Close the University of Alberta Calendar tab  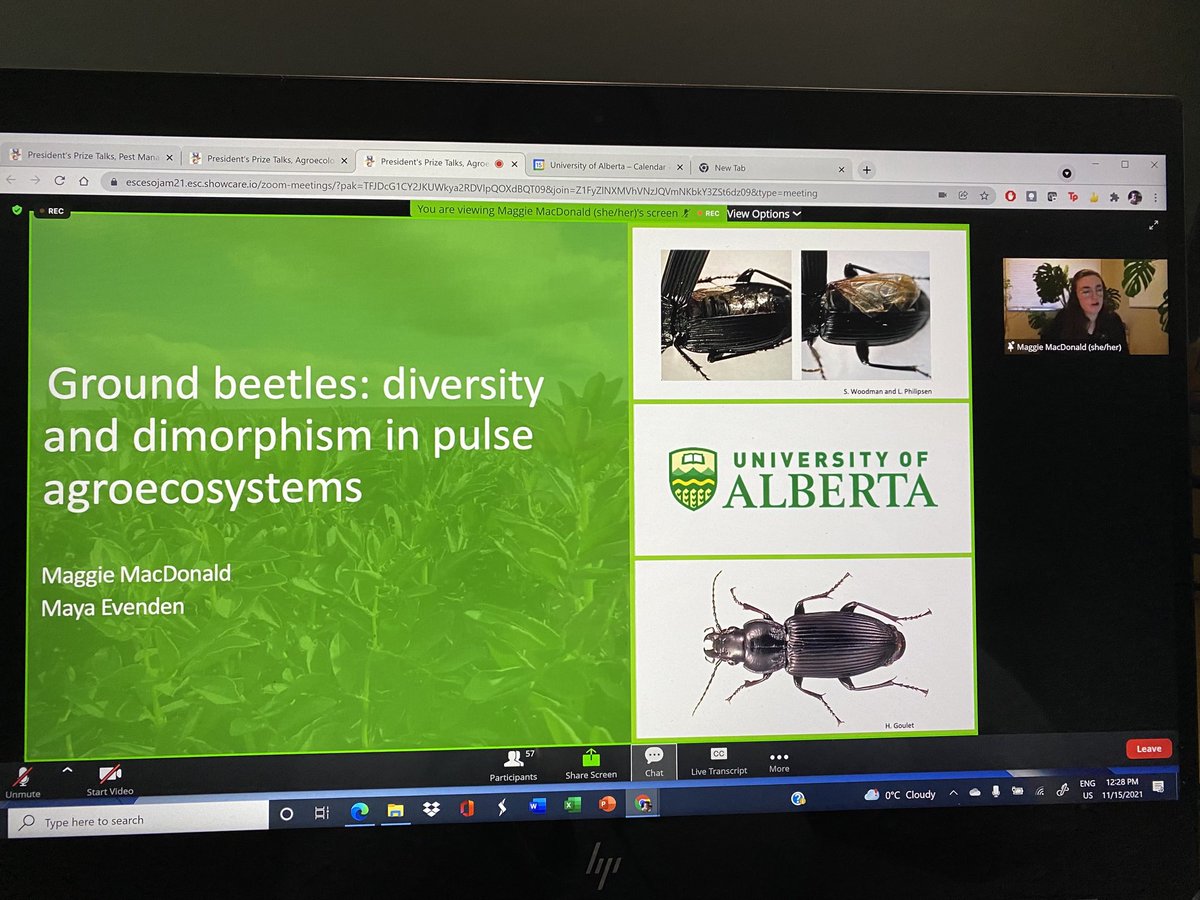click(x=678, y=166)
